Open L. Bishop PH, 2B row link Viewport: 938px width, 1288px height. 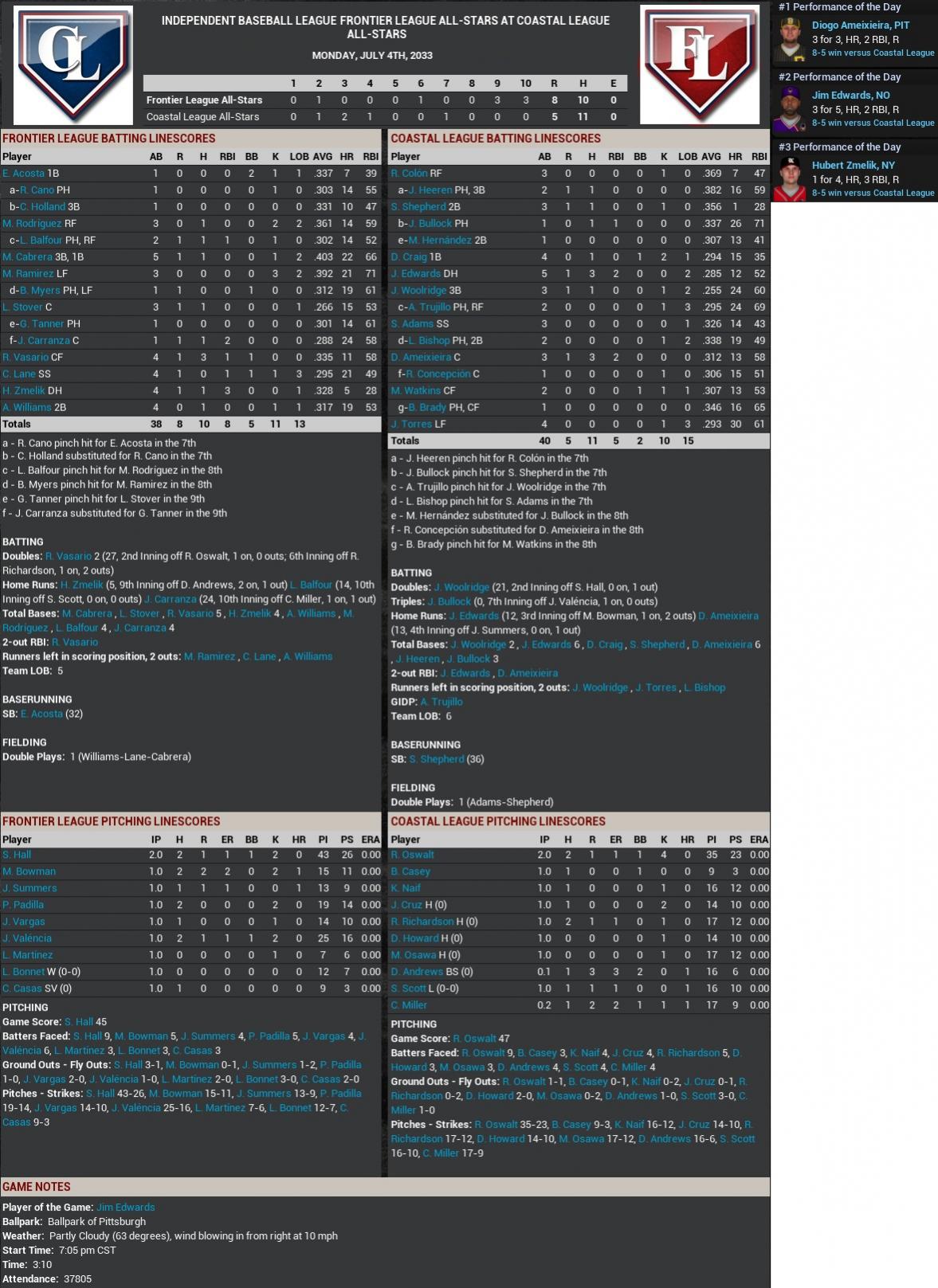(429, 340)
